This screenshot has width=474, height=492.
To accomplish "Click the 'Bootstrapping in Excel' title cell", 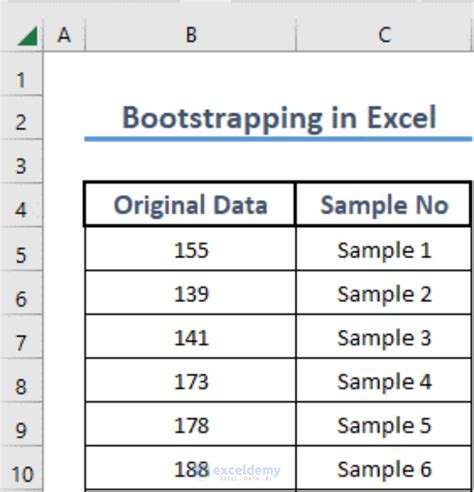I will (279, 118).
